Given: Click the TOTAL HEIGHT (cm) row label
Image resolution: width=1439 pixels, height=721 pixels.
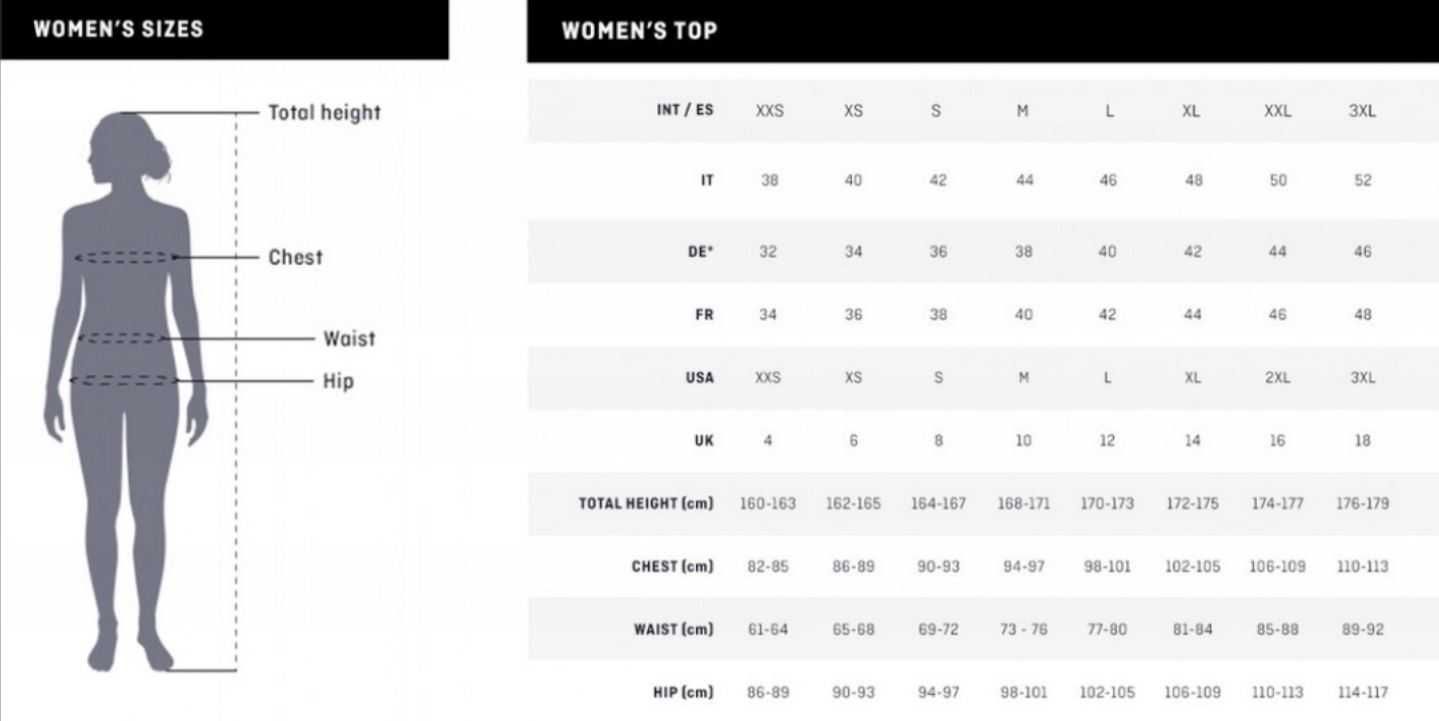Looking at the screenshot, I should [646, 503].
